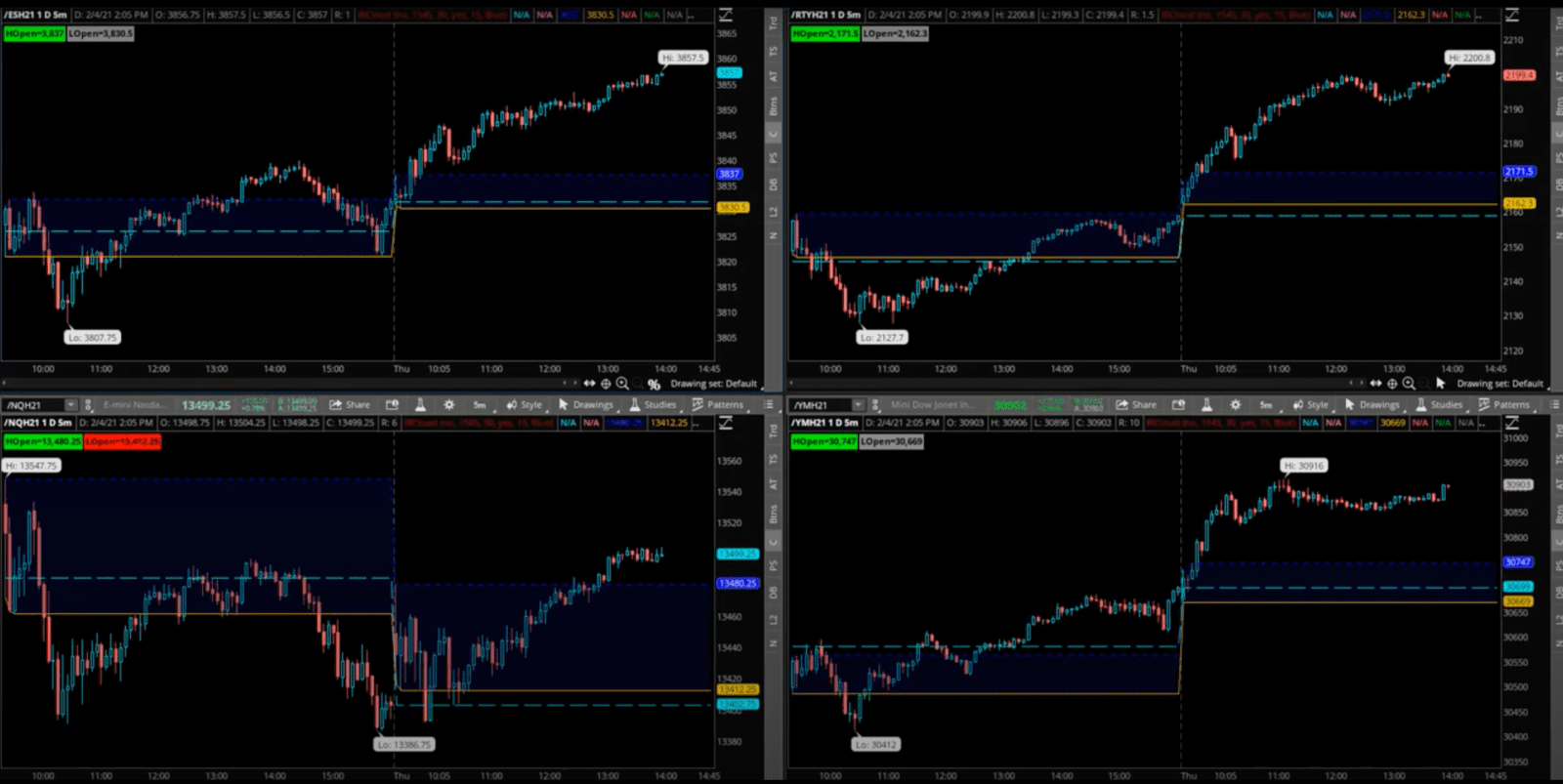This screenshot has height=784, width=1563.
Task: Click the gear settings icon in YMH21 toolbar
Action: click(1236, 404)
